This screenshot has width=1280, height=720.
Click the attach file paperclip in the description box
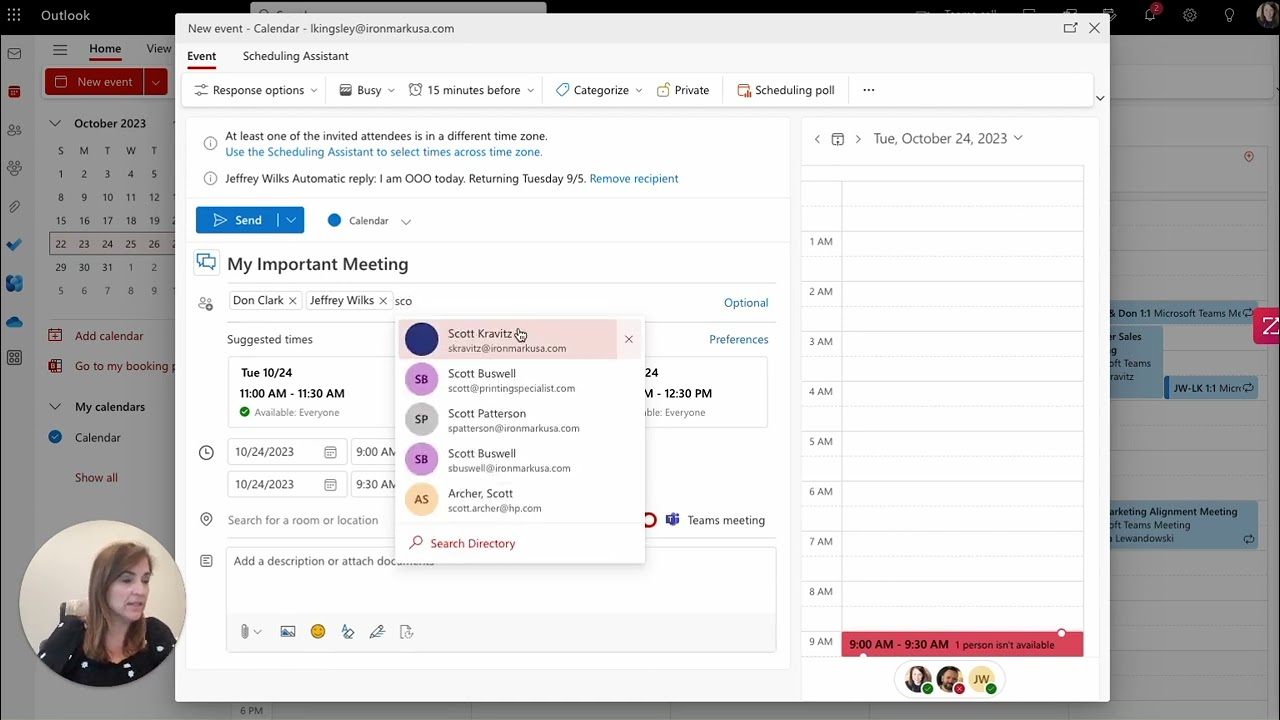244,631
